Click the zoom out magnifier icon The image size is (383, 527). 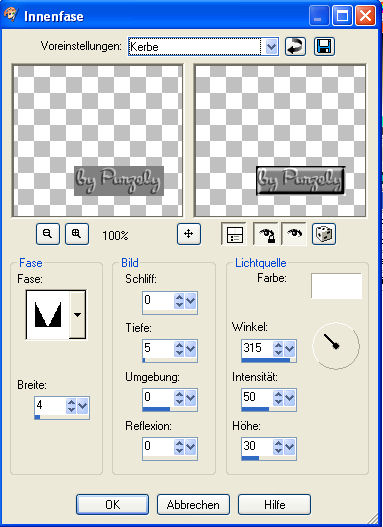tap(48, 234)
